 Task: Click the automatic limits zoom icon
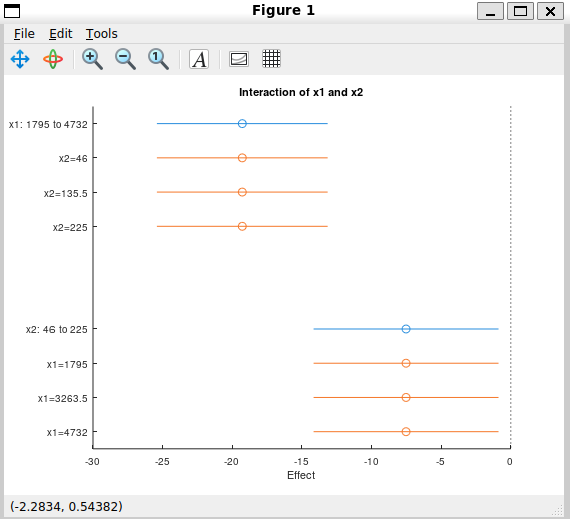[158, 59]
